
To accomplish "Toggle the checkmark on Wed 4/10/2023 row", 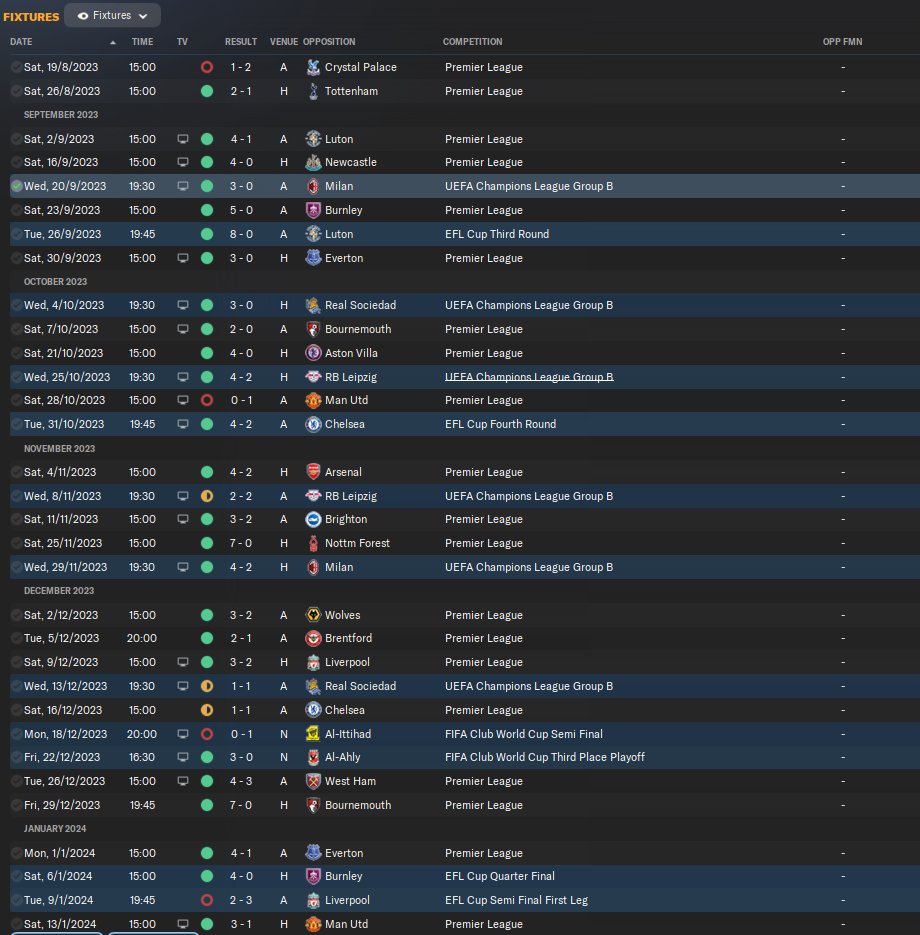I will click(x=16, y=305).
